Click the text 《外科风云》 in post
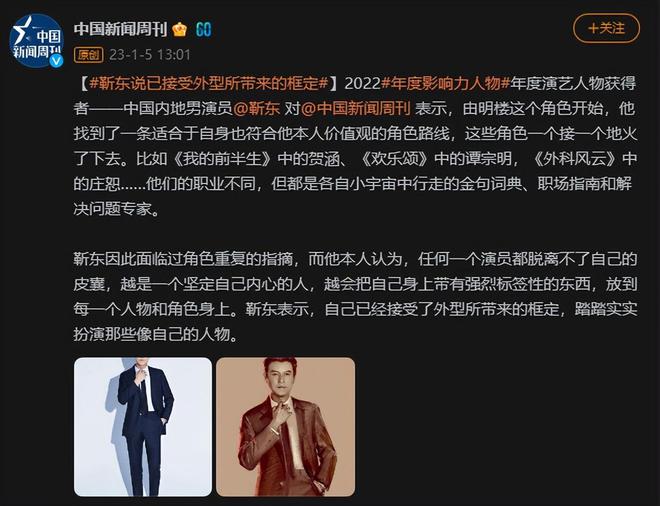 [x=577, y=159]
